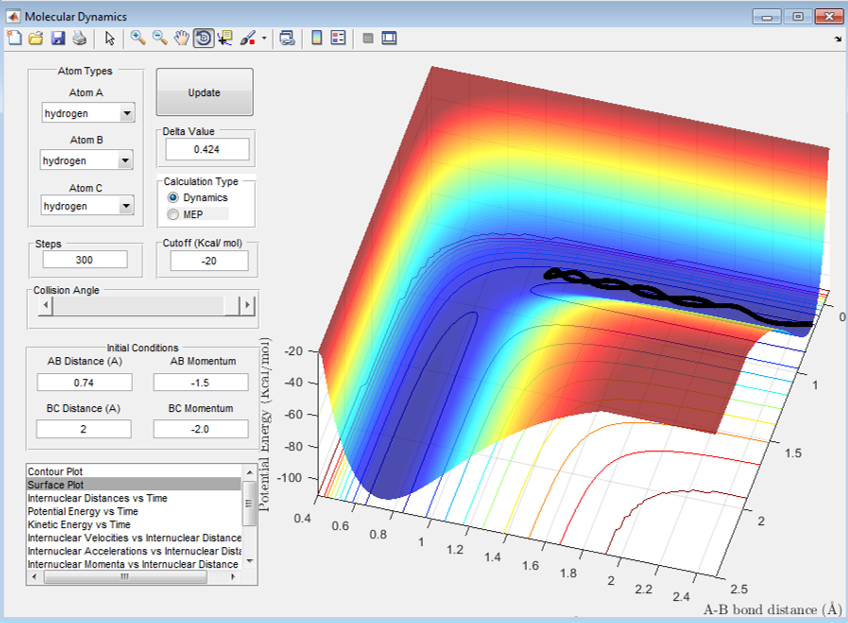Click the Print Figure icon
The width and height of the screenshot is (848, 623).
pos(79,38)
